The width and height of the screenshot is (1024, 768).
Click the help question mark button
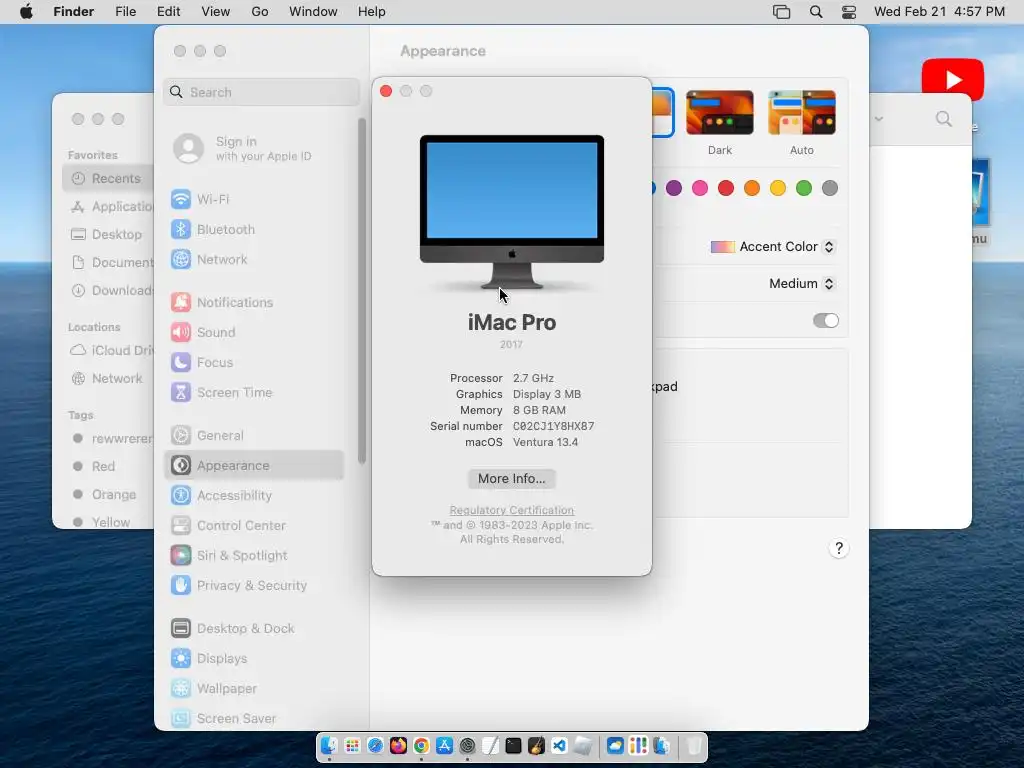pos(839,548)
